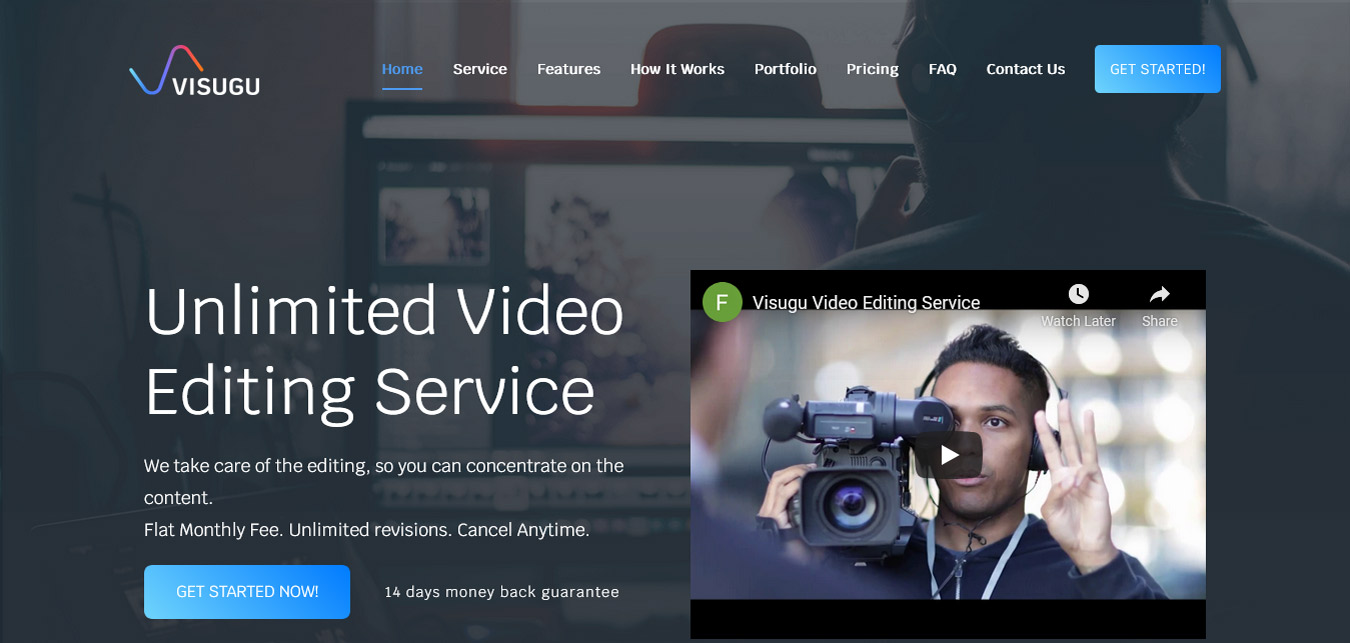Screen dimensions: 1350x643
Task: Click the Visugu logo
Action: coord(195,71)
